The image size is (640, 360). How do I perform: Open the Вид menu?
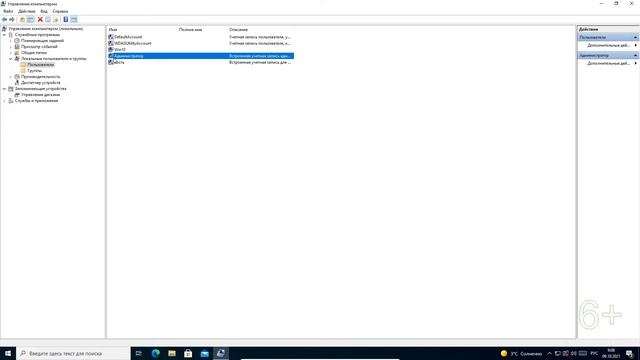(44, 11)
